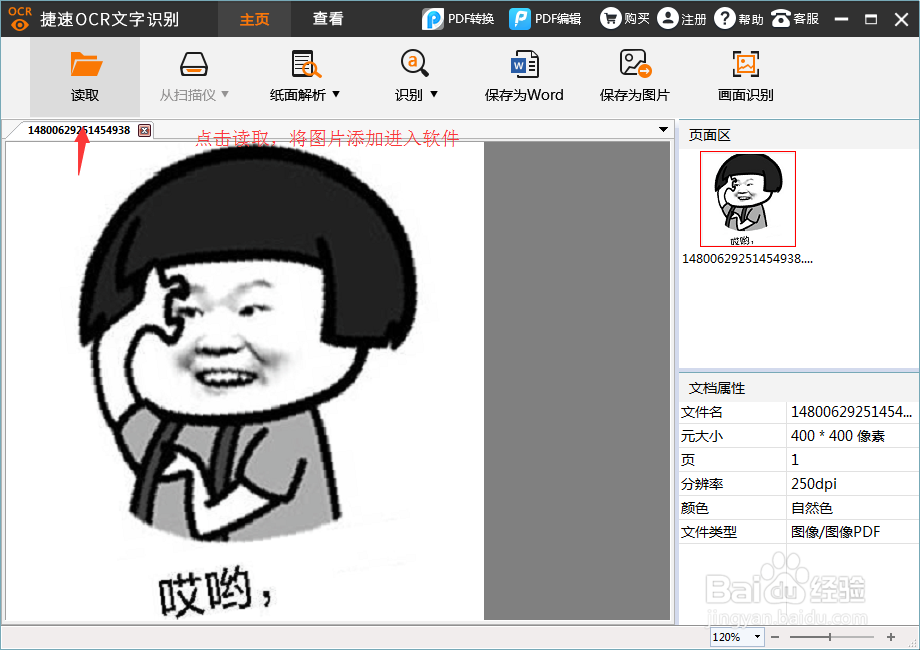The width and height of the screenshot is (920, 650).
Task: Click the 购买 purchase button
Action: tap(624, 18)
